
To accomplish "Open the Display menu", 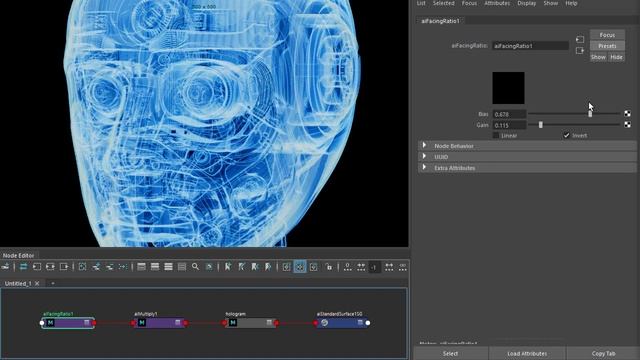I will [x=527, y=3].
